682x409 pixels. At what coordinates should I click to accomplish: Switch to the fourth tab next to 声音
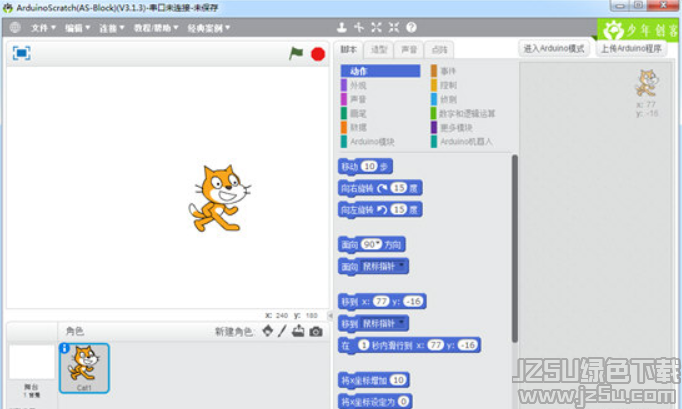tap(439, 50)
